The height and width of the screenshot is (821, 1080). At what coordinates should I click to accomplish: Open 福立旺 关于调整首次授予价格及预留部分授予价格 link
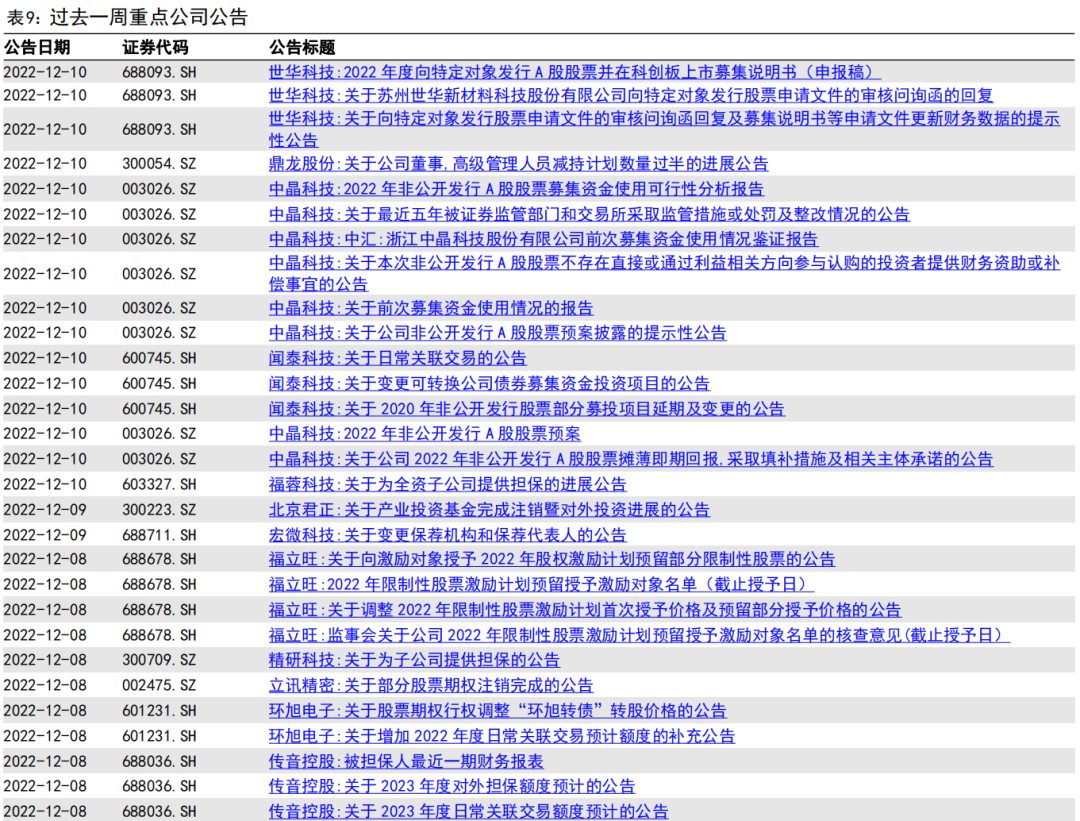[585, 610]
